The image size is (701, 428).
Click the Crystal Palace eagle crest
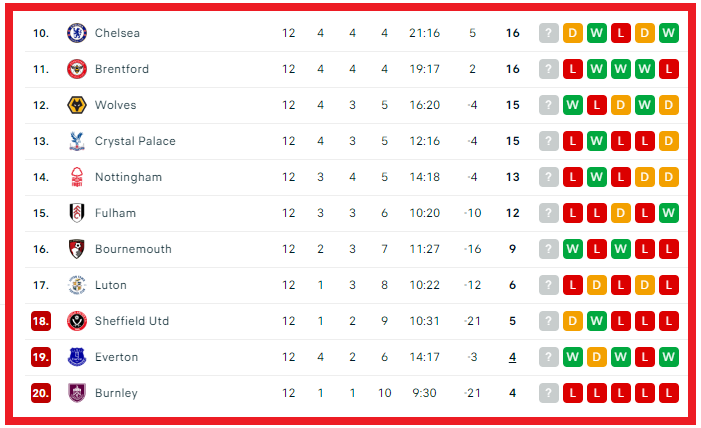(x=77, y=141)
